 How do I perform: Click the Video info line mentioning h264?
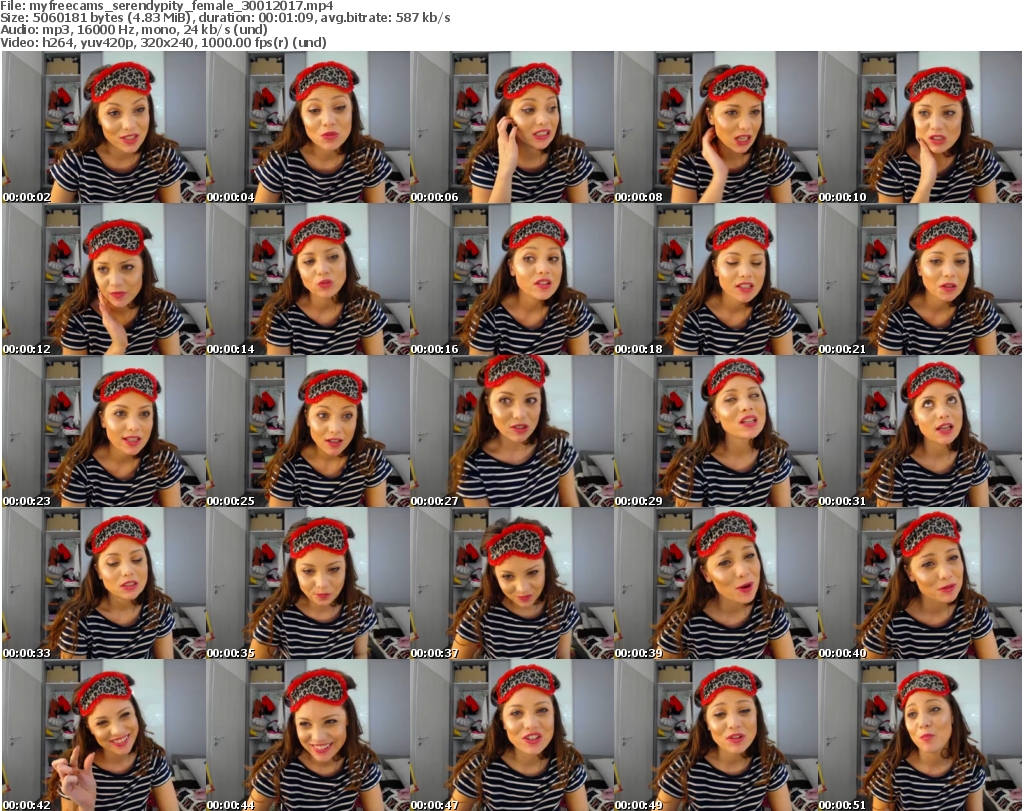[163, 42]
